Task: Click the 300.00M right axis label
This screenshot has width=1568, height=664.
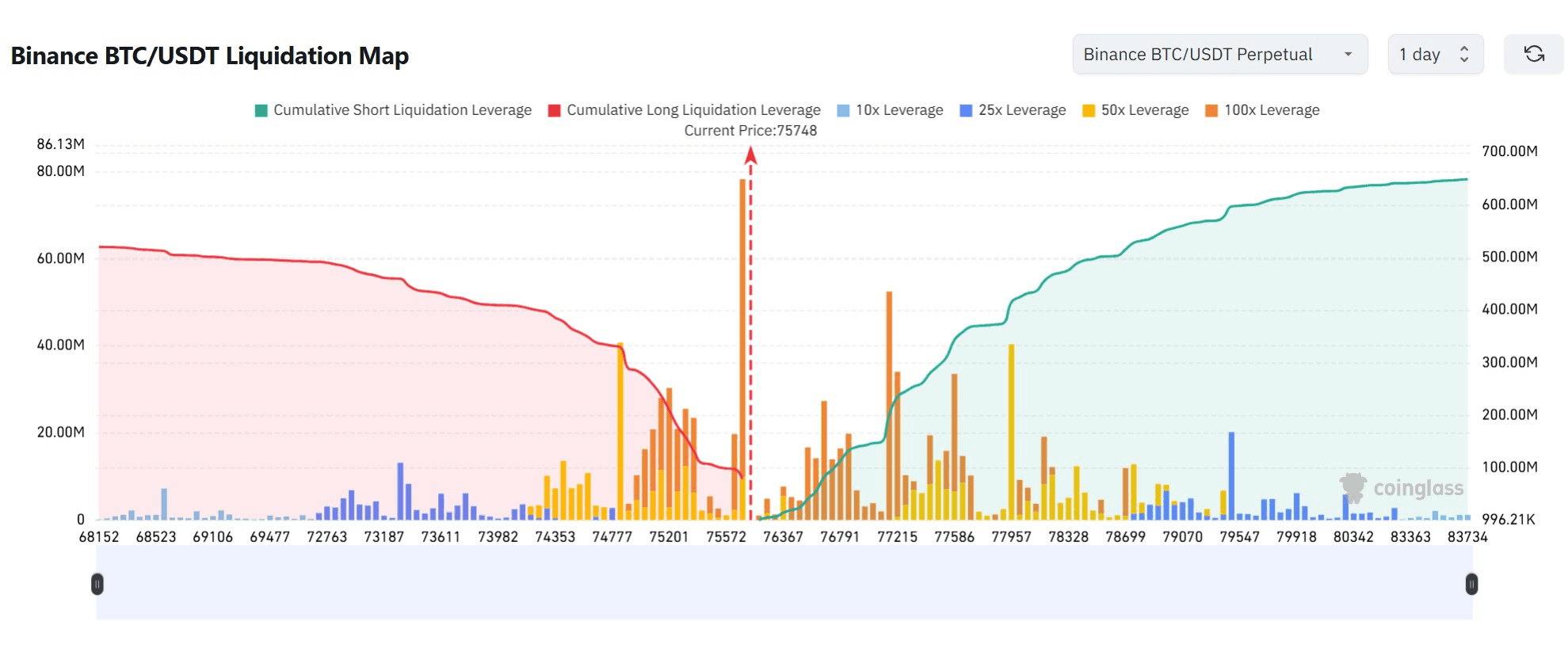Action: pos(1509,362)
